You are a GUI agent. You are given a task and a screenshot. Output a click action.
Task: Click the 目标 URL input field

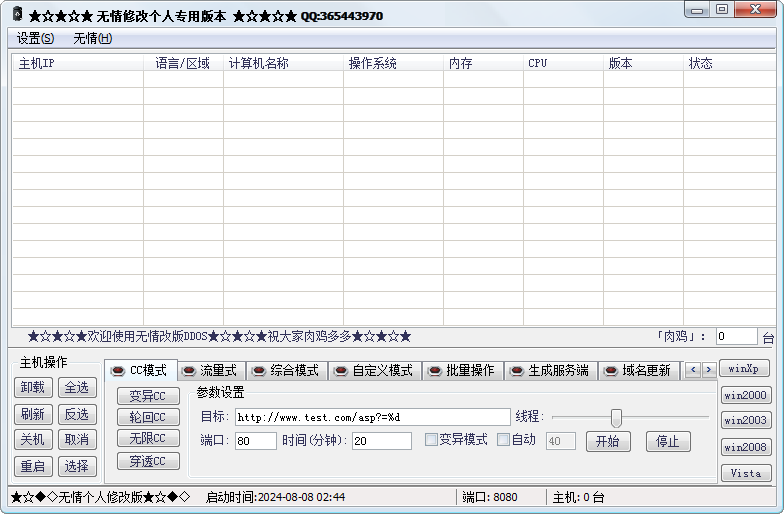[x=371, y=416]
